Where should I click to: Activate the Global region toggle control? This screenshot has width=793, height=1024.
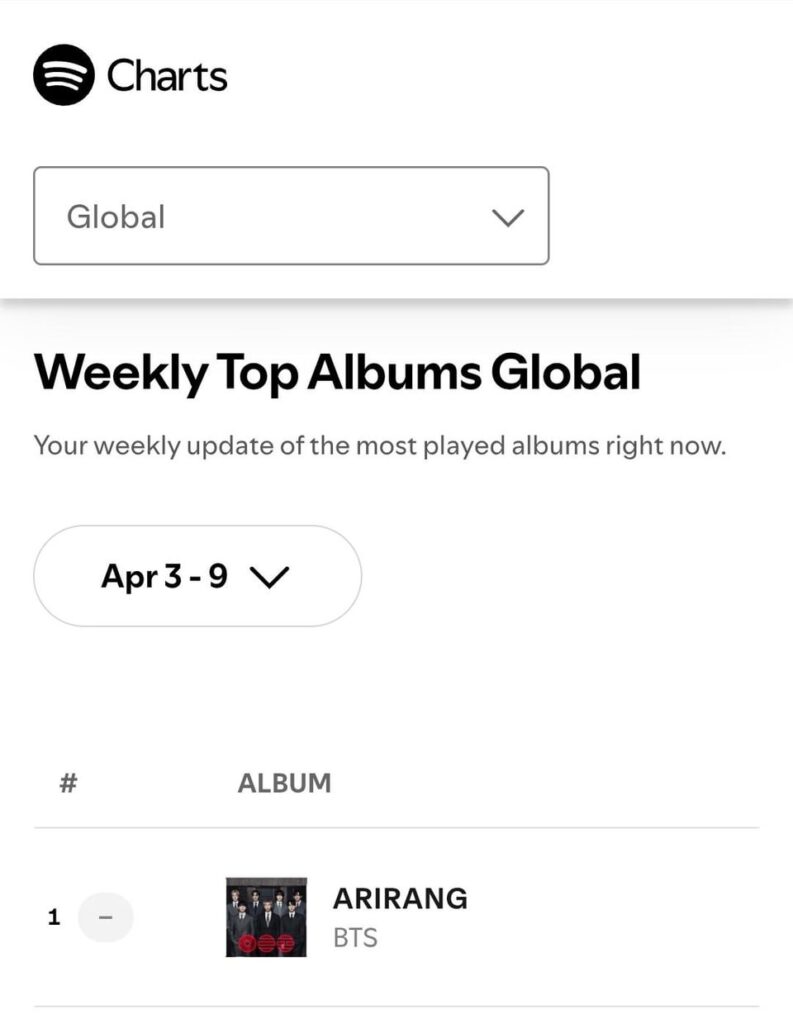pyautogui.click(x=291, y=216)
